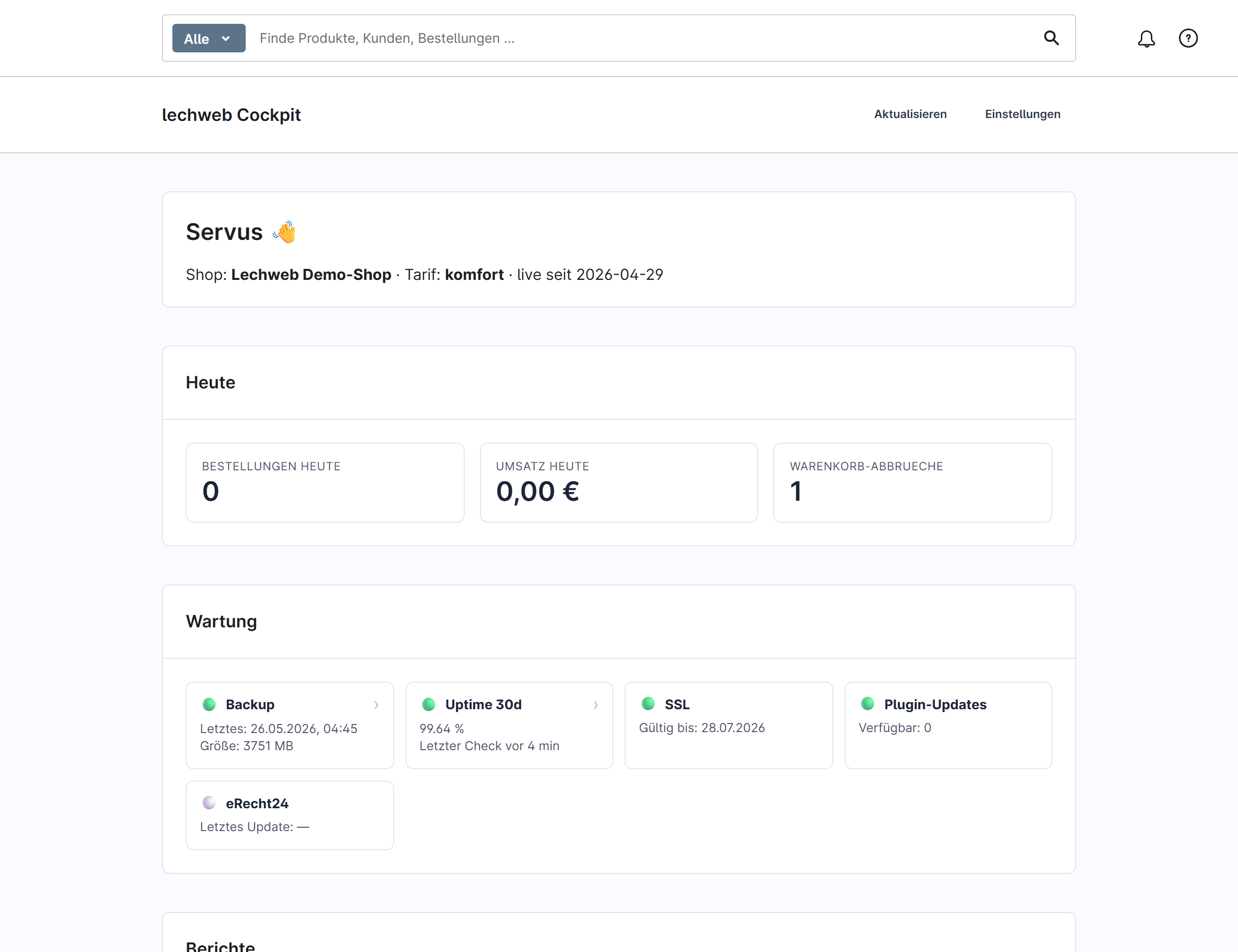This screenshot has height=952, width=1238.
Task: Click the text Verfügbar: 0
Action: click(x=895, y=728)
